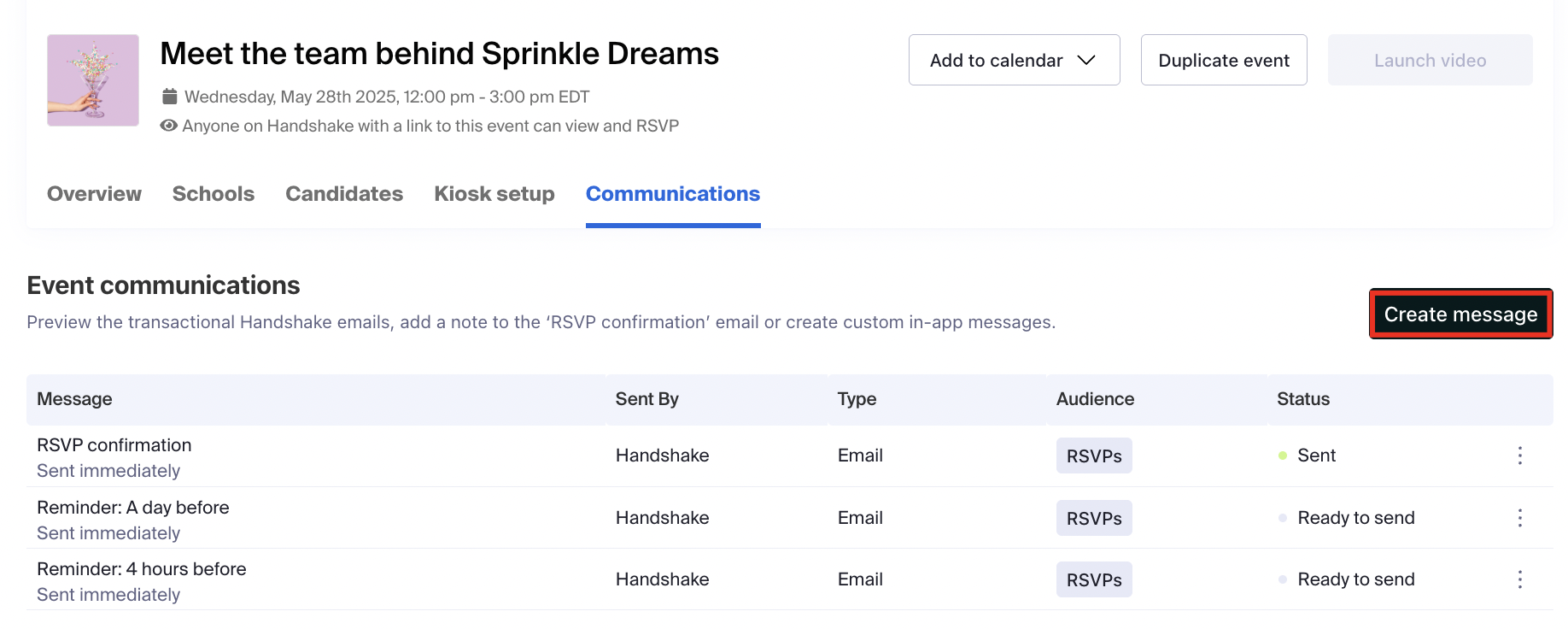
Task: Open the Reminder: 4 hours before message
Action: coord(142,569)
